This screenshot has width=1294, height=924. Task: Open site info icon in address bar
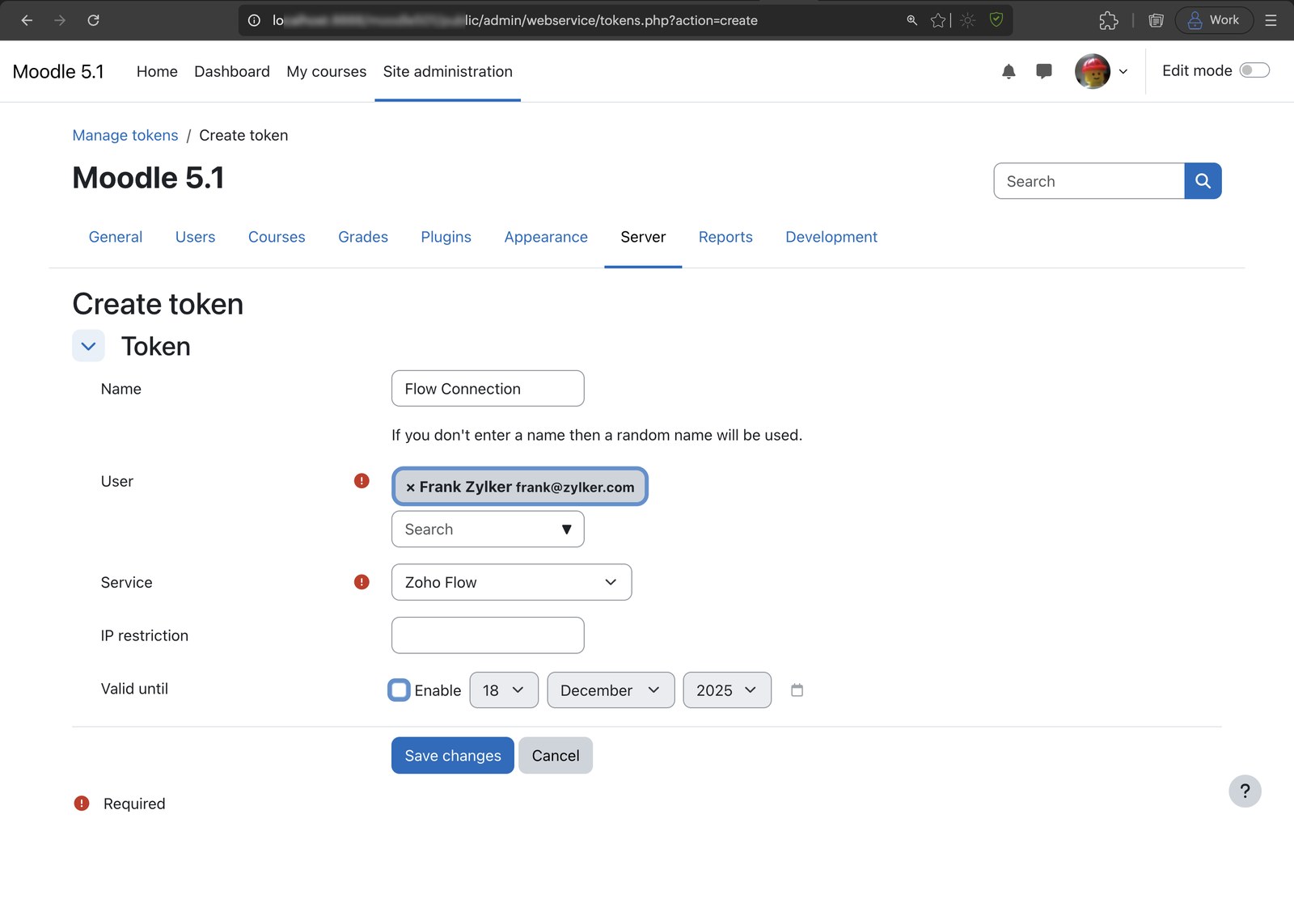click(254, 20)
